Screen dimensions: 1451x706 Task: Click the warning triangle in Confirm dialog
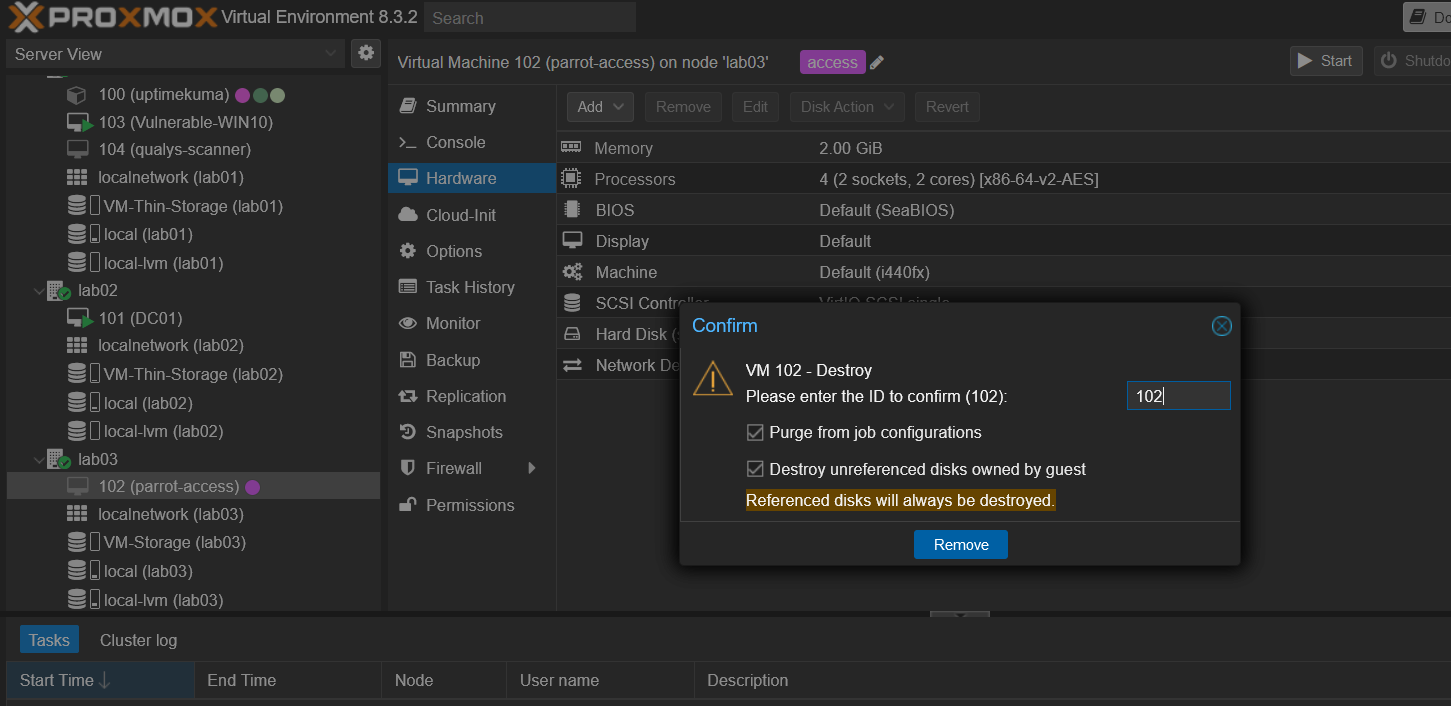(x=712, y=380)
